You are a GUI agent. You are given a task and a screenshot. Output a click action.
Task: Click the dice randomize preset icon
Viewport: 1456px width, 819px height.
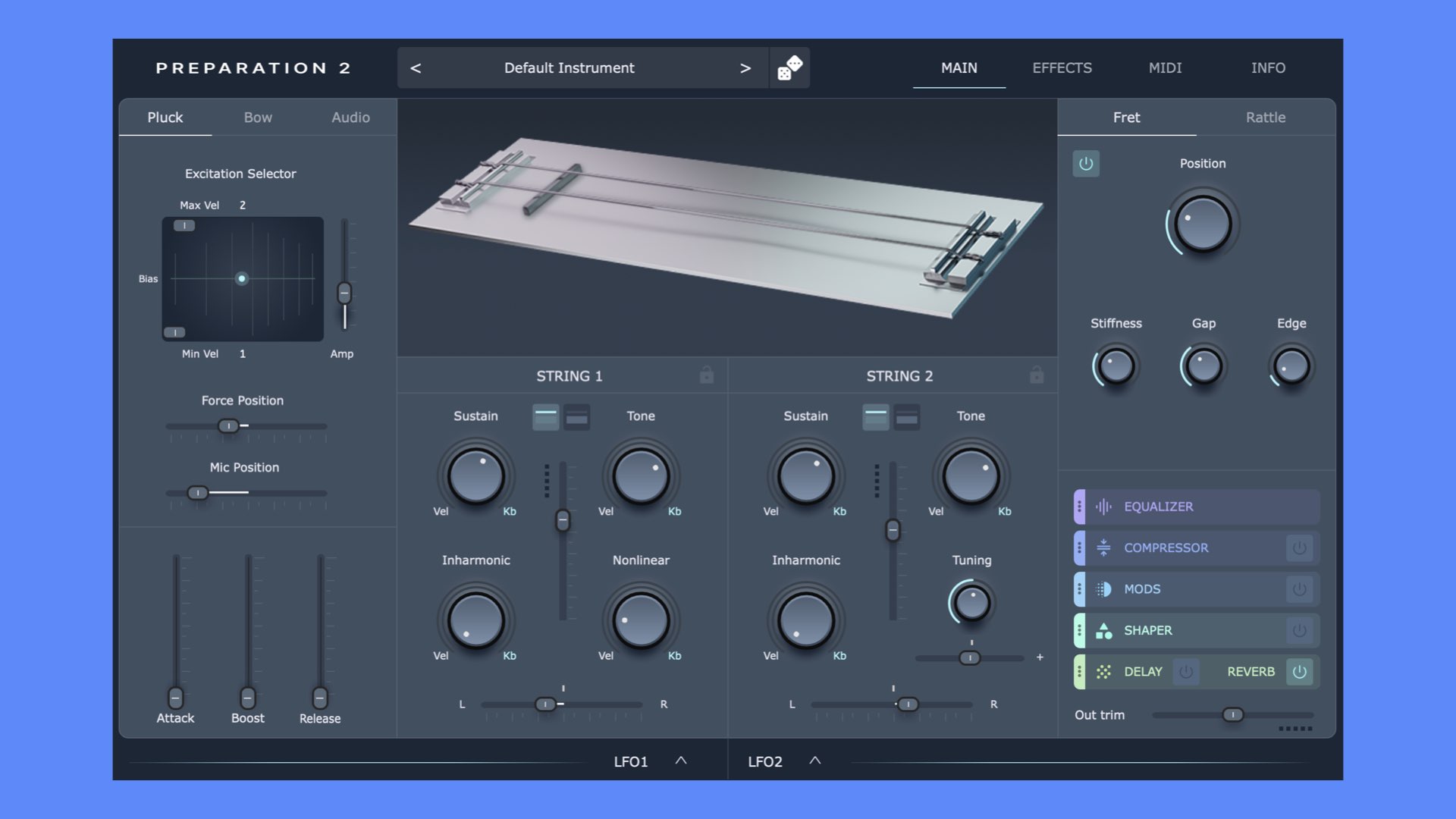point(789,67)
